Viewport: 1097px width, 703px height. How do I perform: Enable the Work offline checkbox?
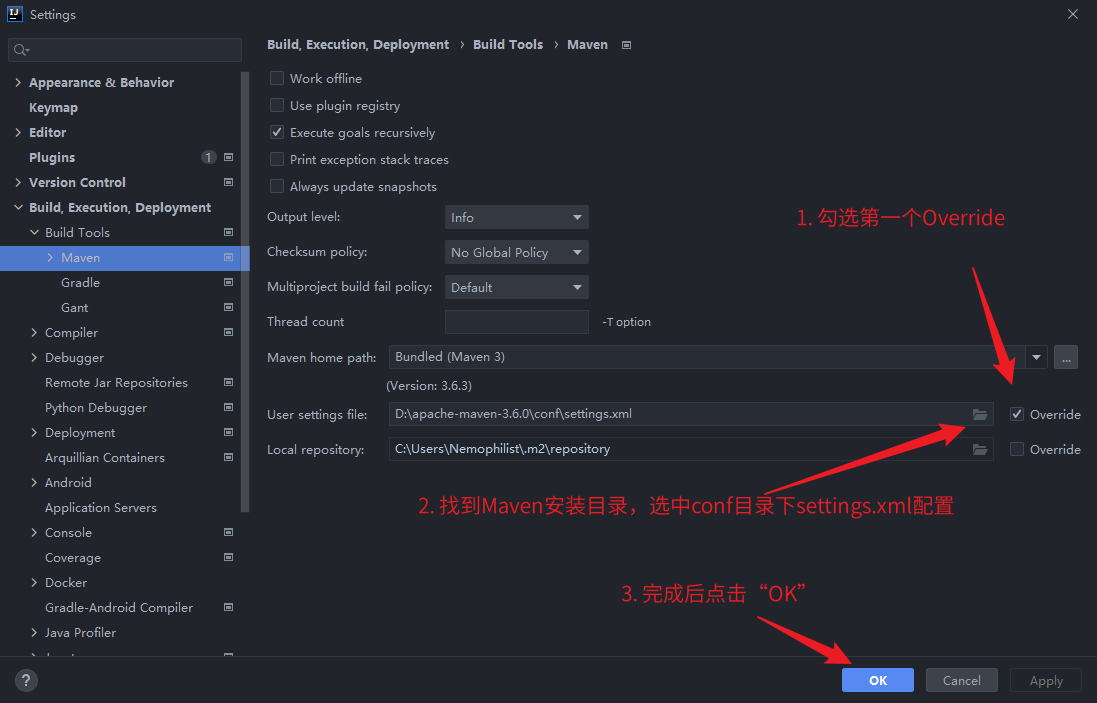(277, 78)
